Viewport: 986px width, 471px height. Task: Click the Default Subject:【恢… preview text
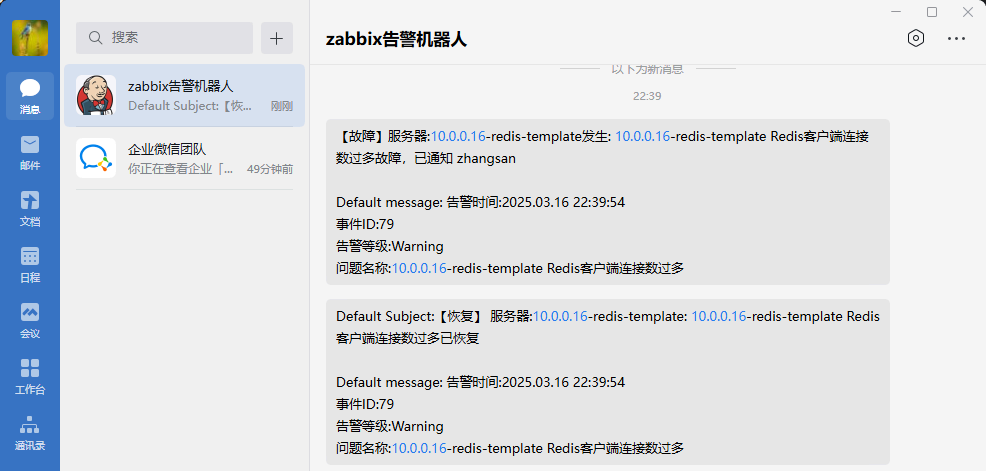(x=190, y=106)
